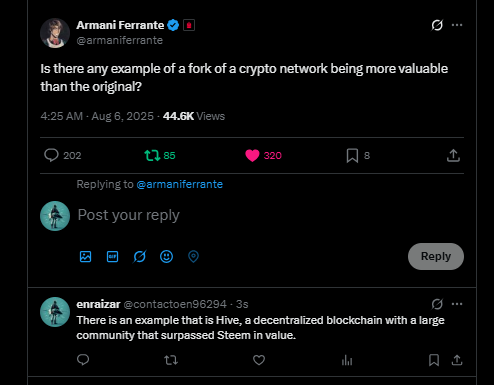
Task: Open the GIF picker in reply composer
Action: (x=112, y=256)
